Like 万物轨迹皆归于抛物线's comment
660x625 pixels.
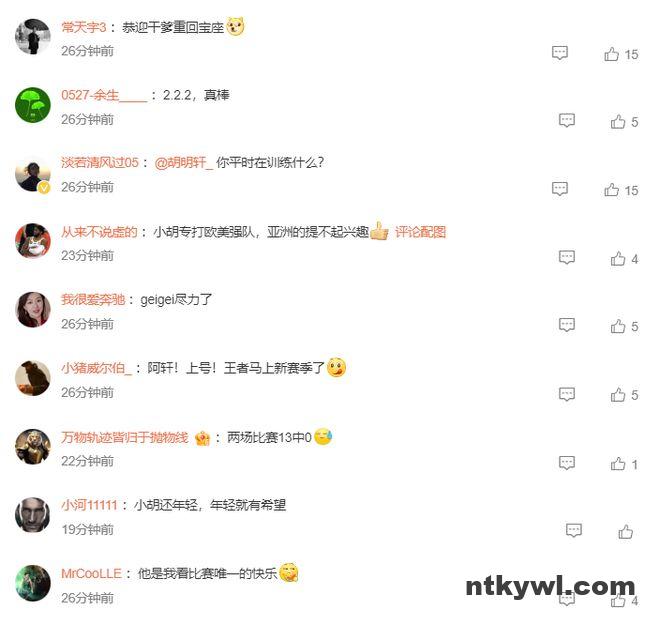(618, 464)
